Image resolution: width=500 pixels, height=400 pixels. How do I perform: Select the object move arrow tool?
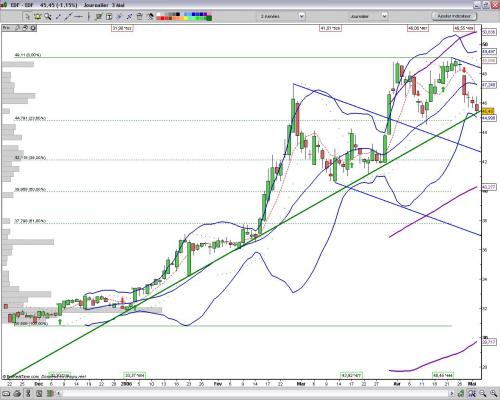click(129, 17)
